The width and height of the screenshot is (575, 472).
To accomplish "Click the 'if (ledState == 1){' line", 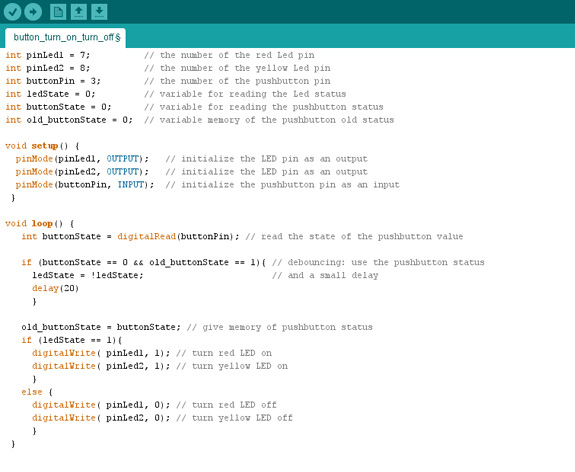I will pos(72,340).
